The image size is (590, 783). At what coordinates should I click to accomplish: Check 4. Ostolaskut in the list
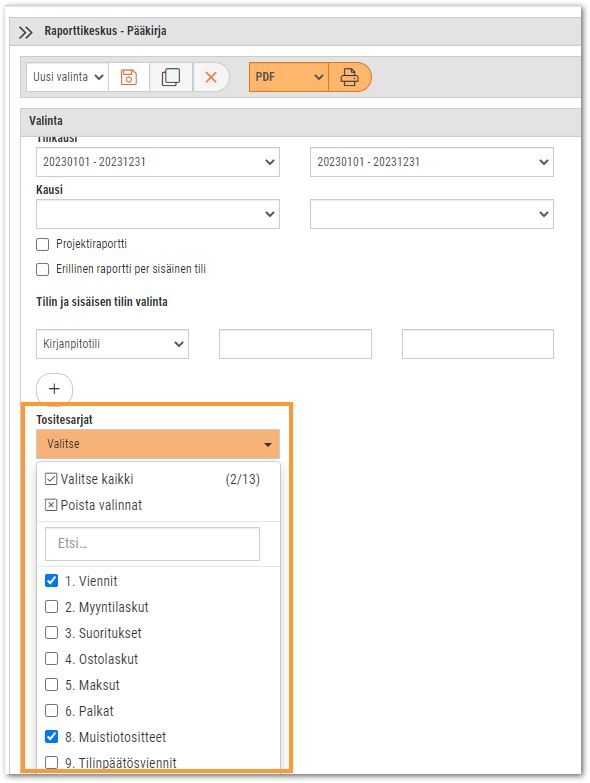tap(51, 658)
